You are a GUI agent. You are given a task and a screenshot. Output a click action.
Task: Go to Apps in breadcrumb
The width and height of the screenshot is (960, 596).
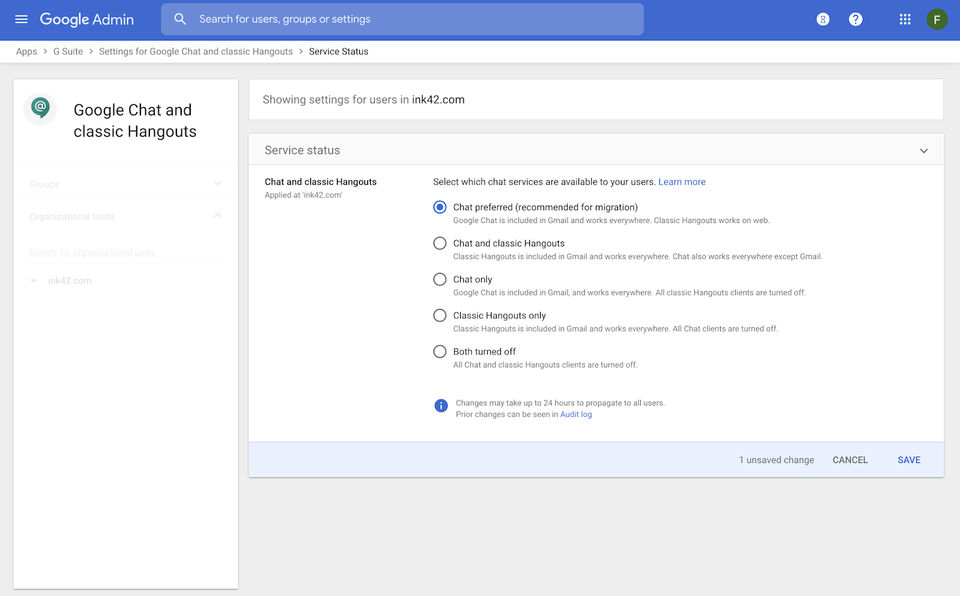pos(26,51)
